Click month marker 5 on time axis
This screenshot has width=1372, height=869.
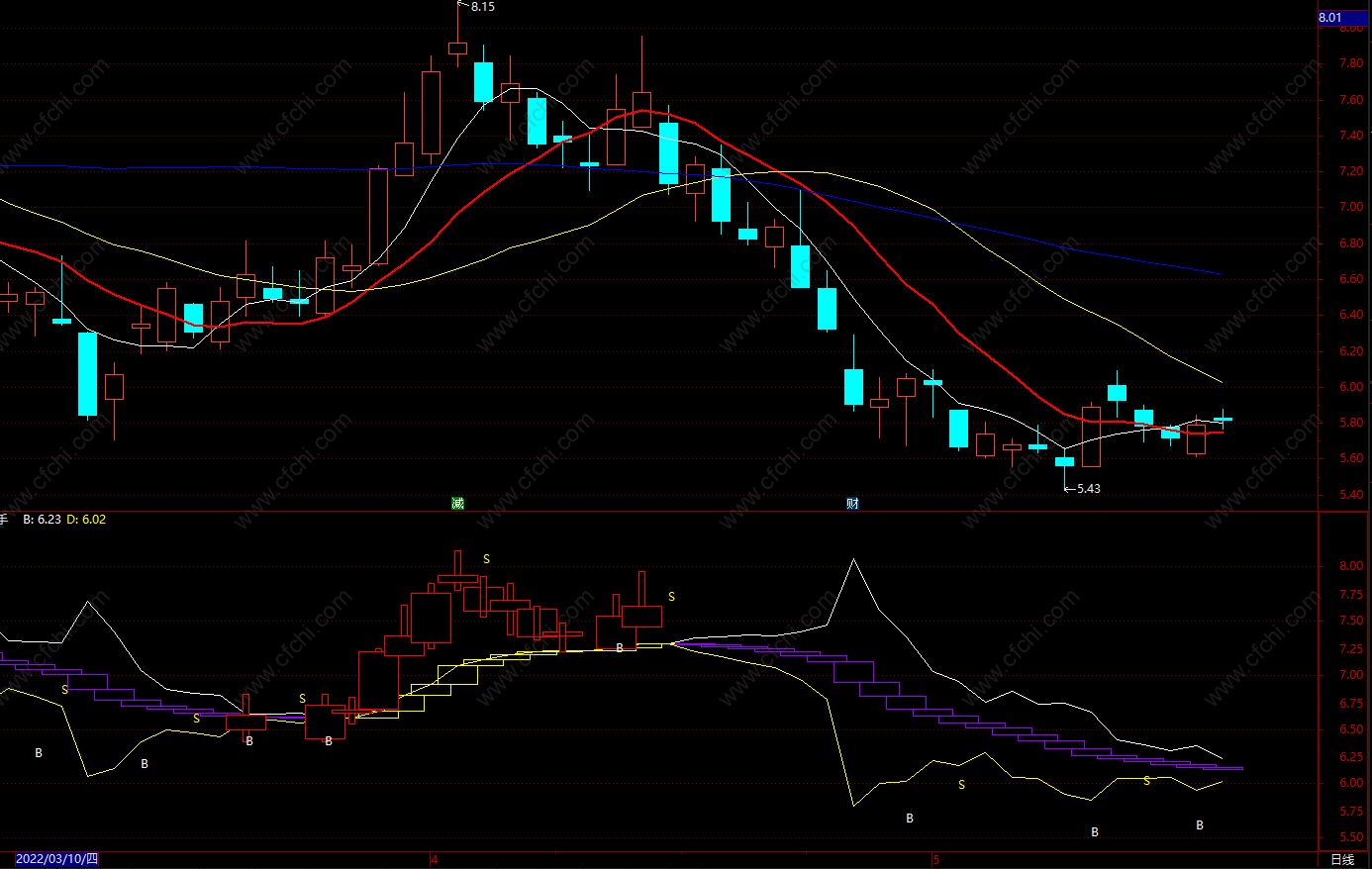(x=935, y=859)
